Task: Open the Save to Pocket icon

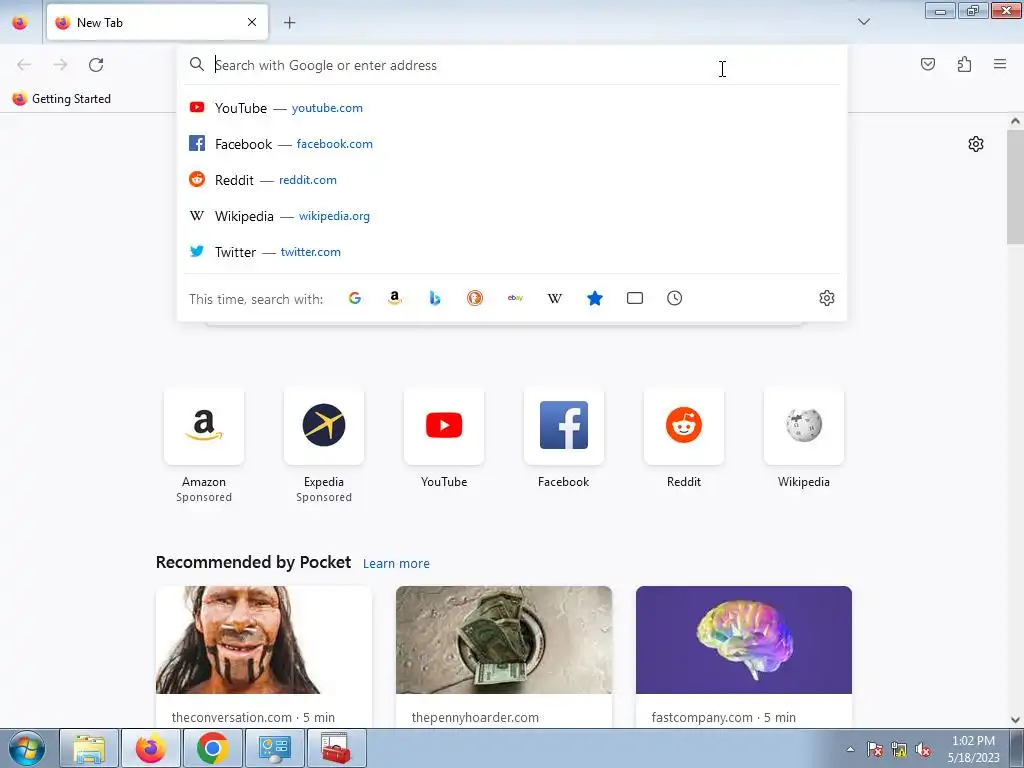Action: [x=927, y=64]
